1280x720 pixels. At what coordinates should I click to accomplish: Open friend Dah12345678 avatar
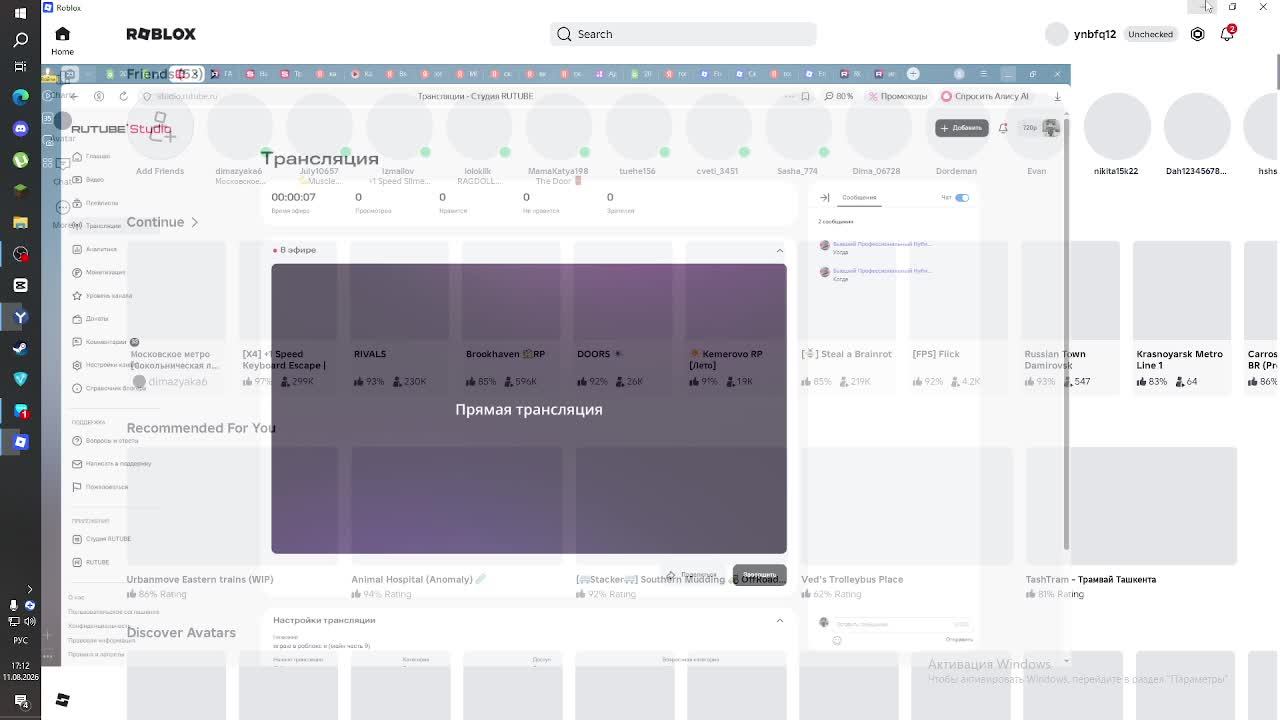click(x=1197, y=128)
